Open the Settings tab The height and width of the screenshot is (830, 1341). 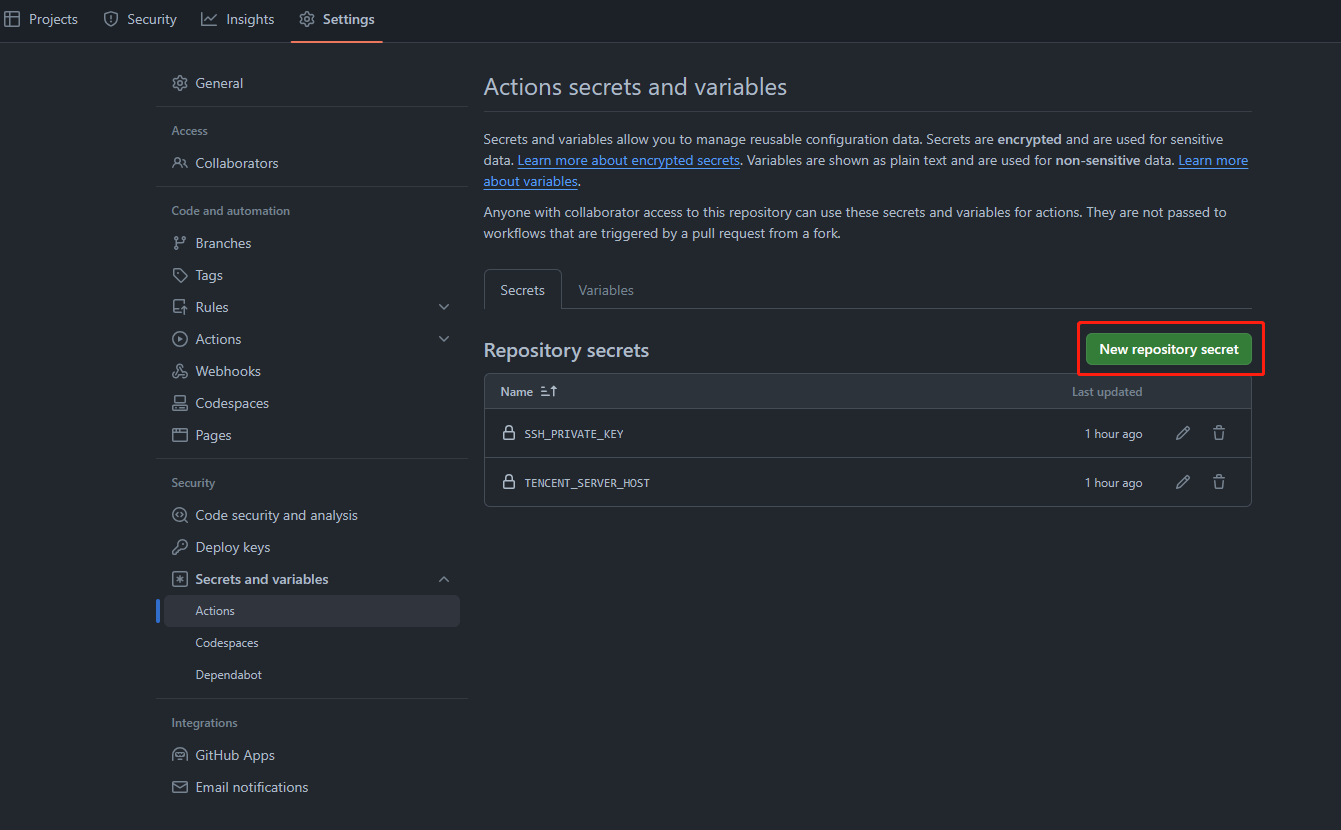click(x=337, y=19)
